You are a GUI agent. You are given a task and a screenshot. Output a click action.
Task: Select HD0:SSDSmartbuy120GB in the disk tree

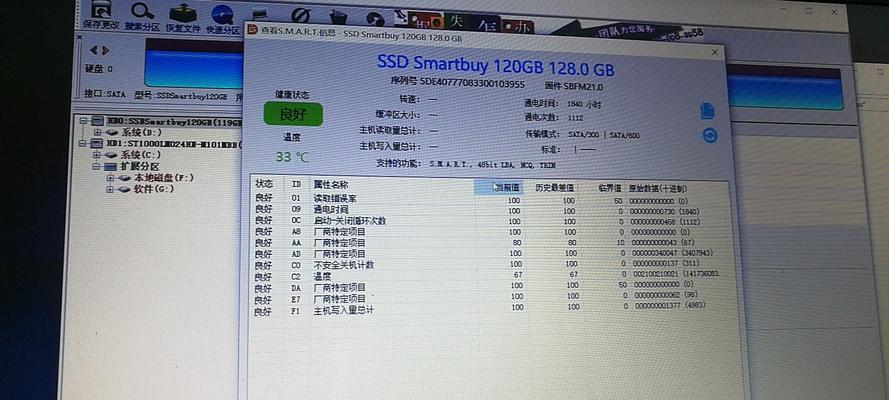(x=175, y=121)
